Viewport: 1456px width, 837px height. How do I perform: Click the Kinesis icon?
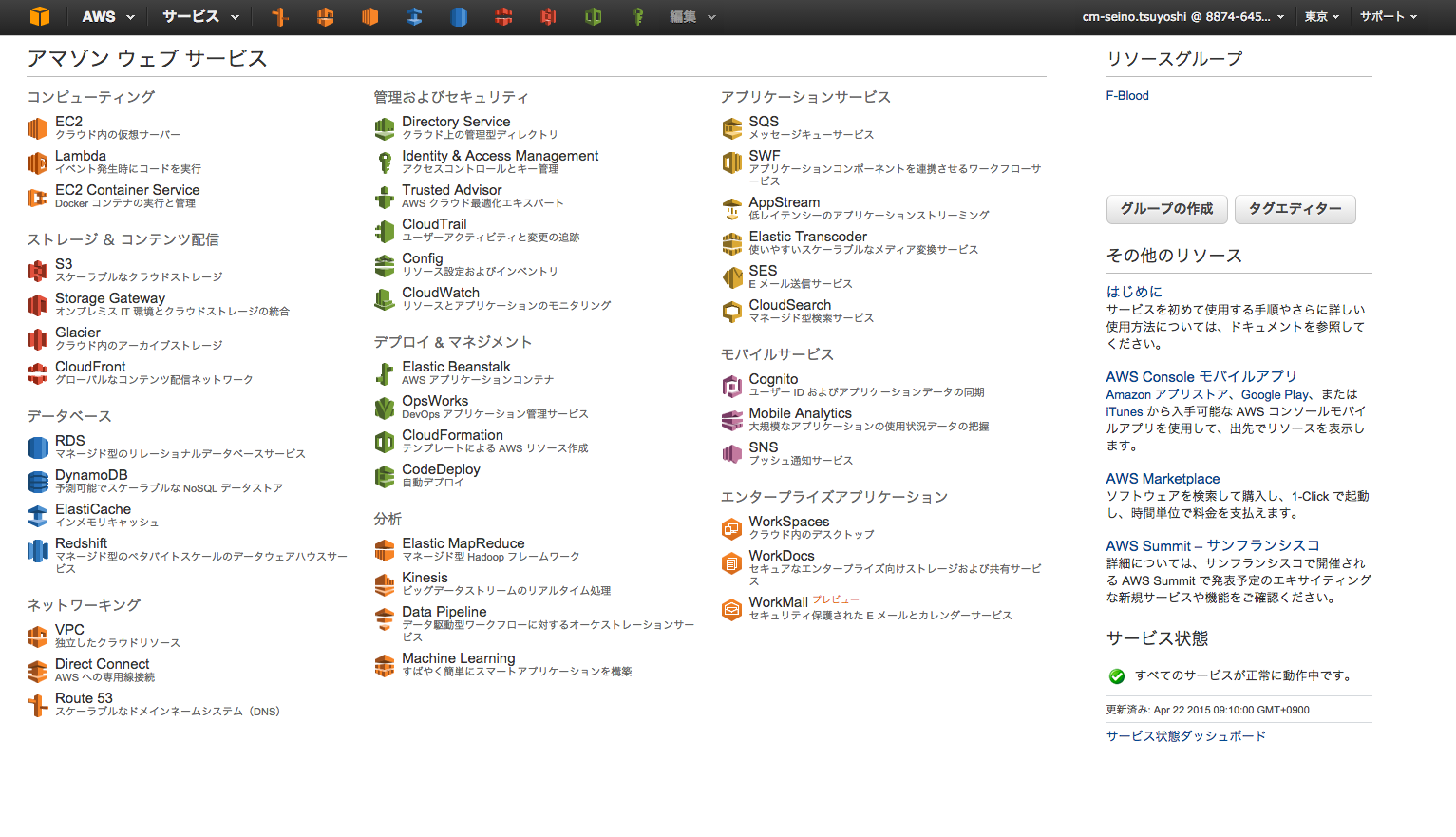coord(385,584)
